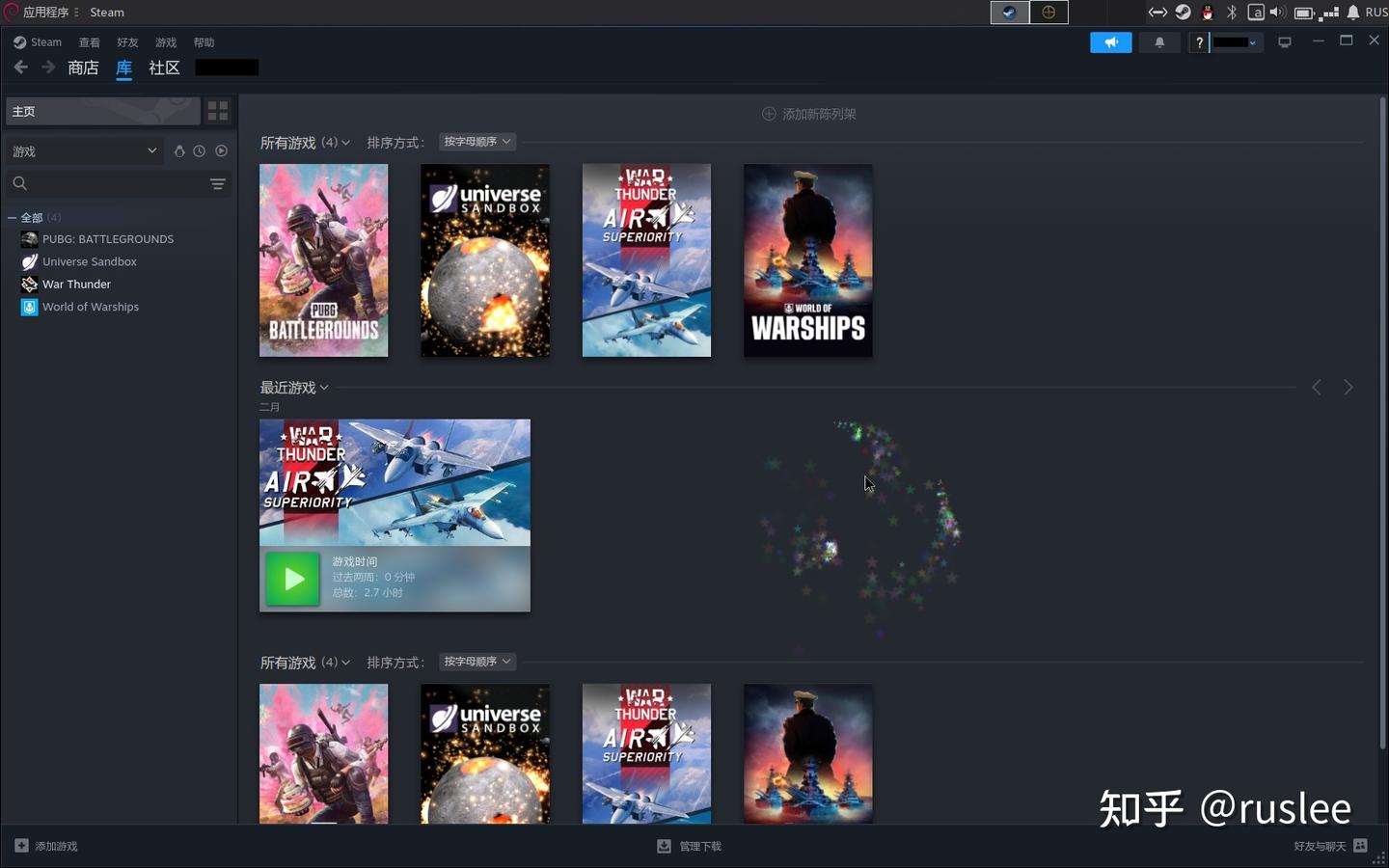
Task: Select World of Warships in the sidebar list
Action: click(x=91, y=307)
